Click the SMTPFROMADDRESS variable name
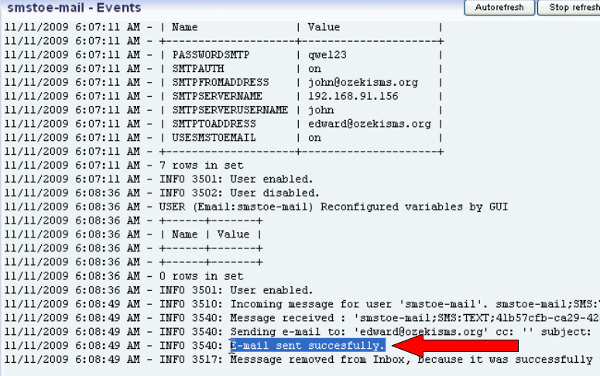This screenshot has width=600, height=376. [x=220, y=82]
